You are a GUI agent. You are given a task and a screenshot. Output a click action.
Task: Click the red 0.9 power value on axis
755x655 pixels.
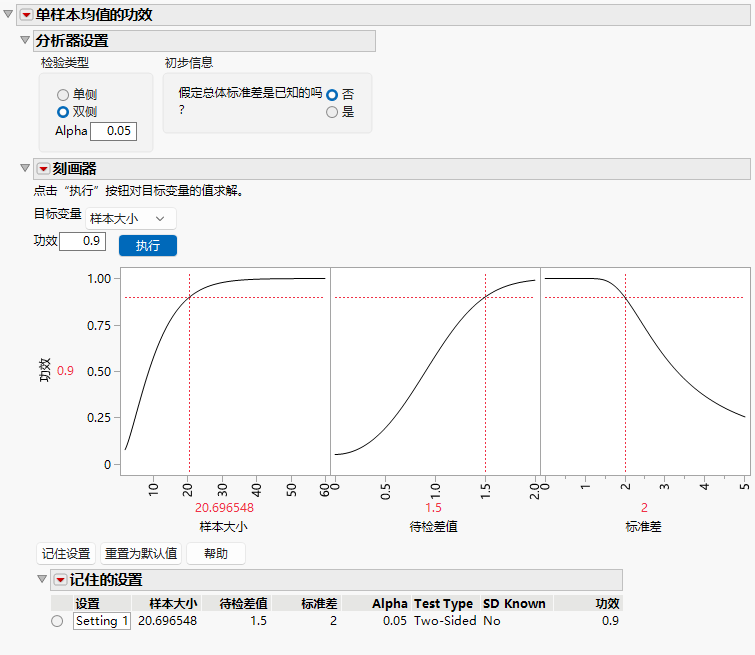[65, 371]
